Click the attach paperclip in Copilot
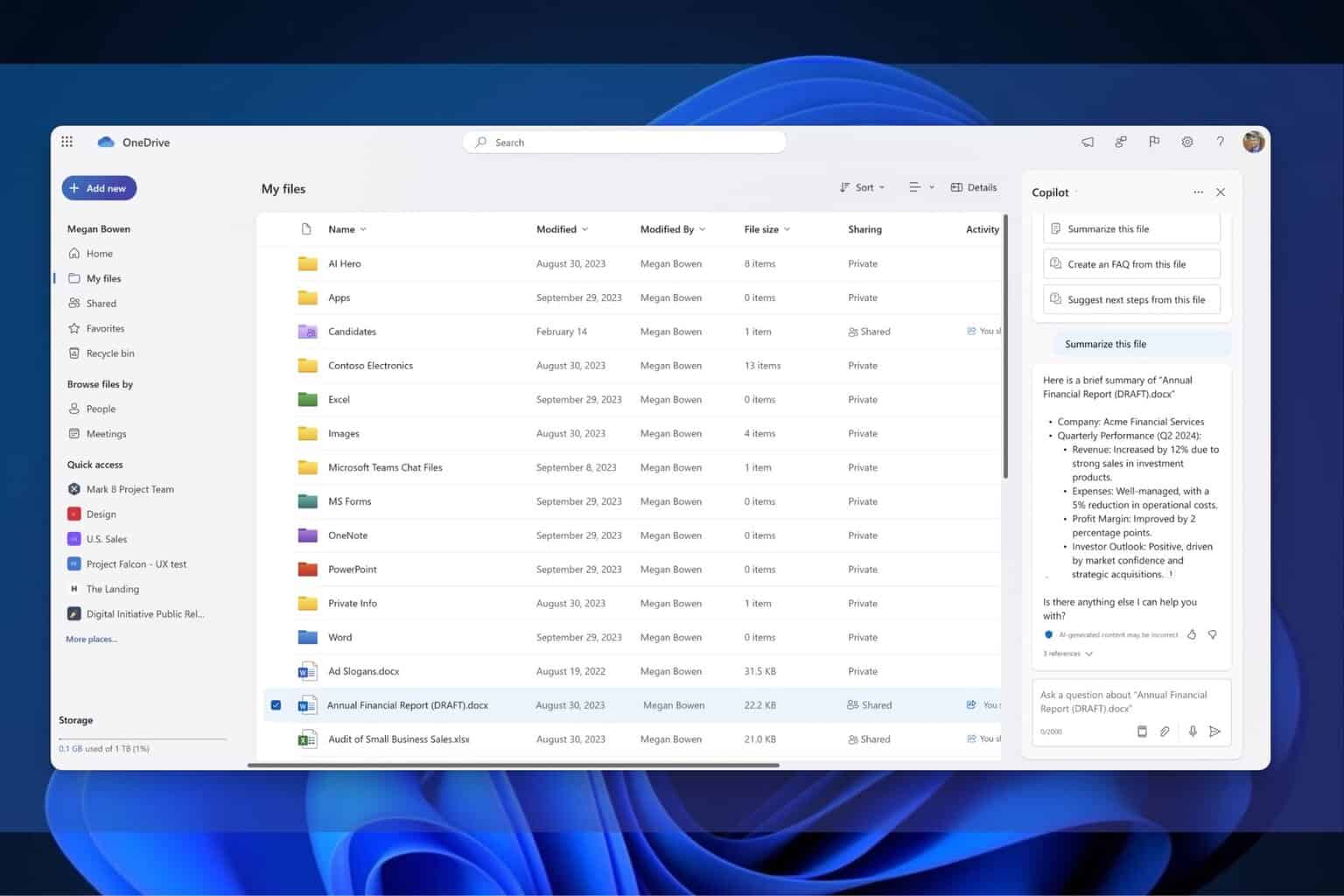Image resolution: width=1344 pixels, height=896 pixels. click(x=1165, y=731)
